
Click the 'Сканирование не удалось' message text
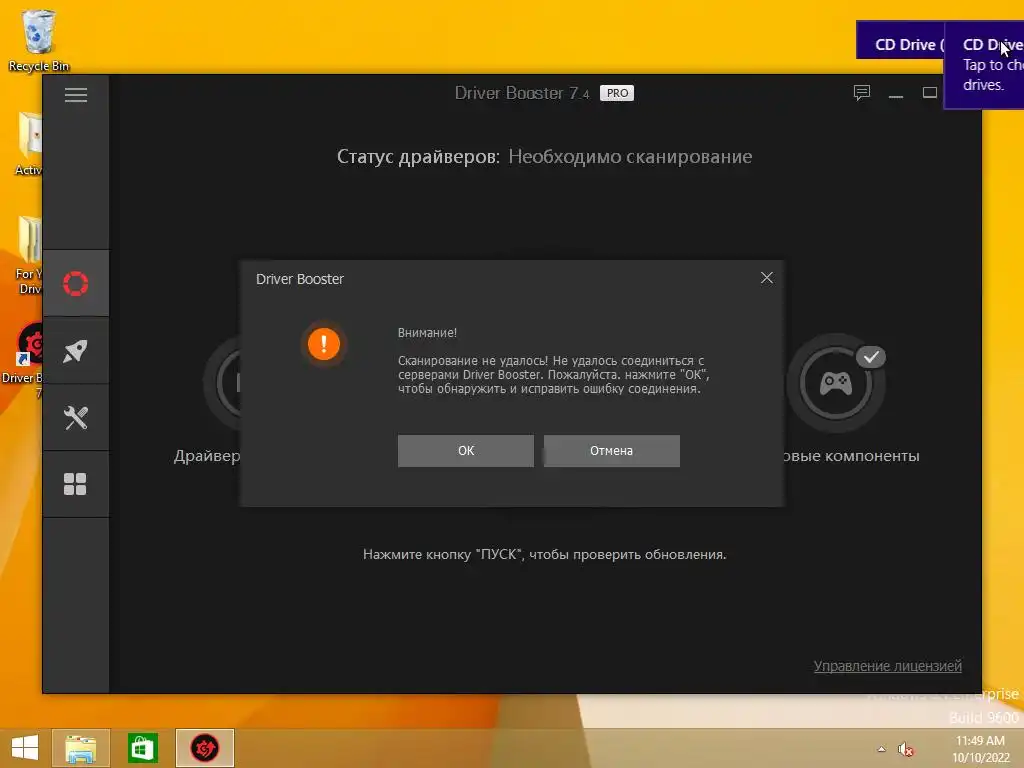554,375
